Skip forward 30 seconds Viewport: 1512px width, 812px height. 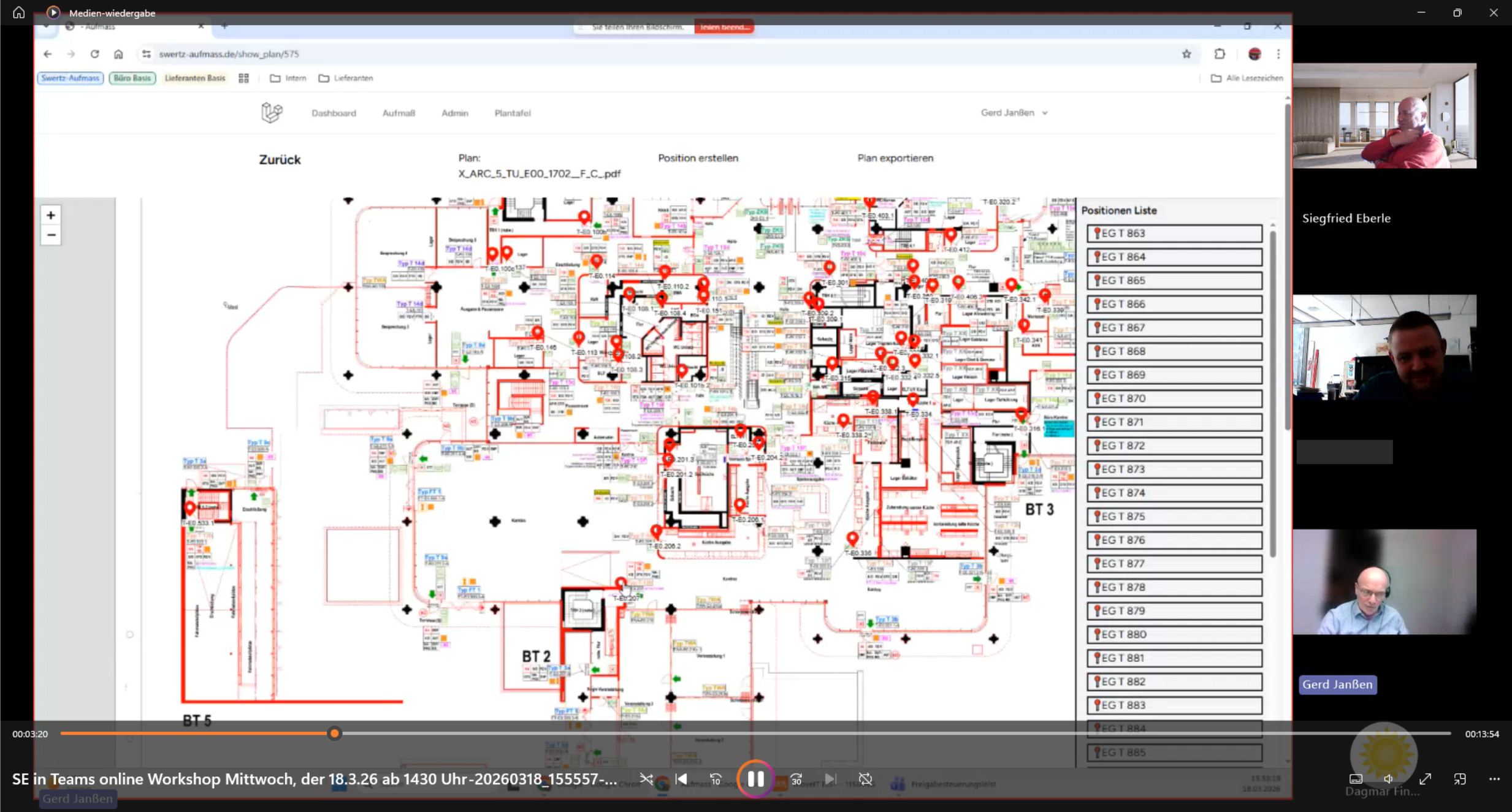[x=796, y=779]
